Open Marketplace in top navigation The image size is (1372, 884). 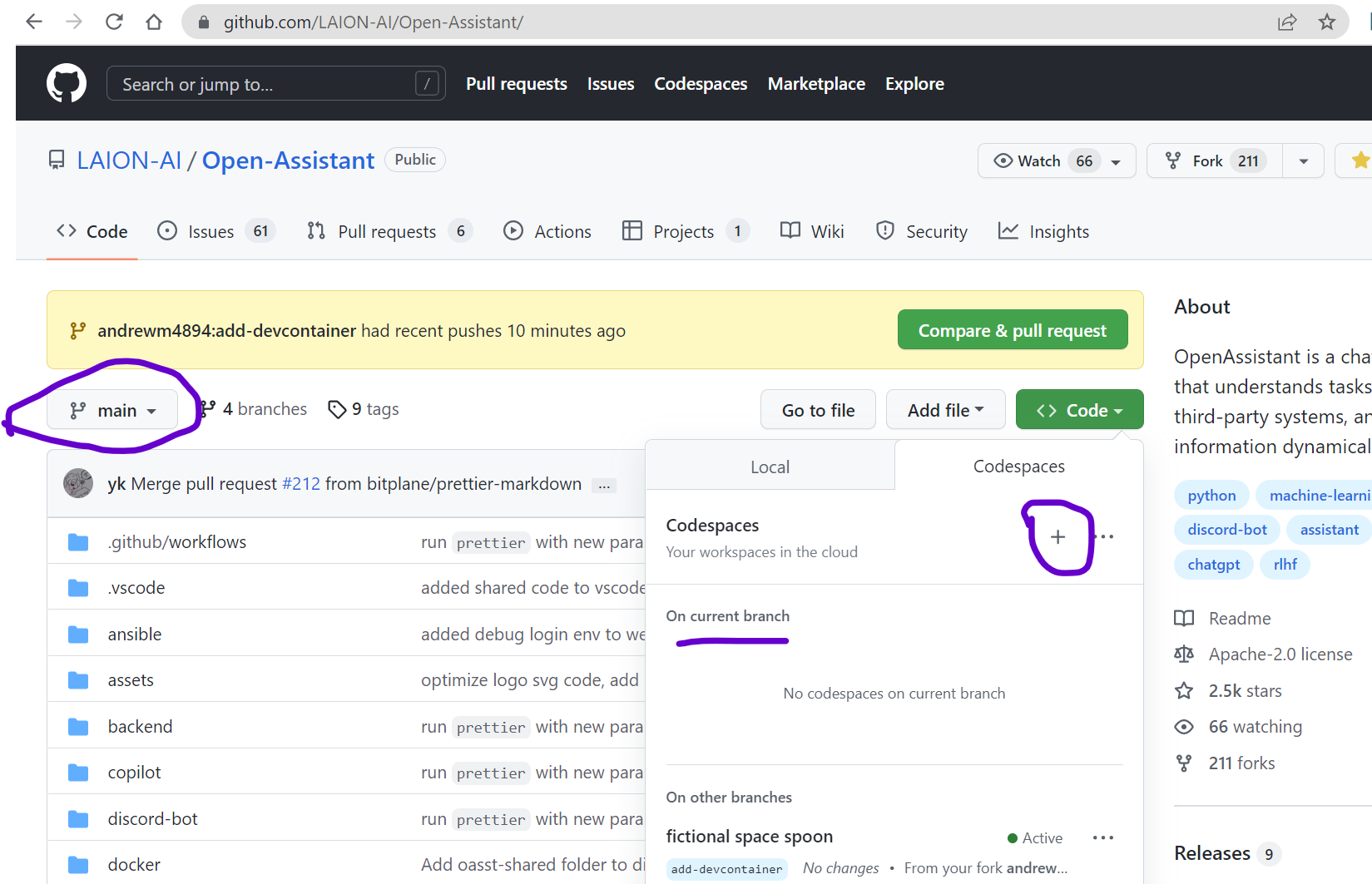tap(816, 84)
